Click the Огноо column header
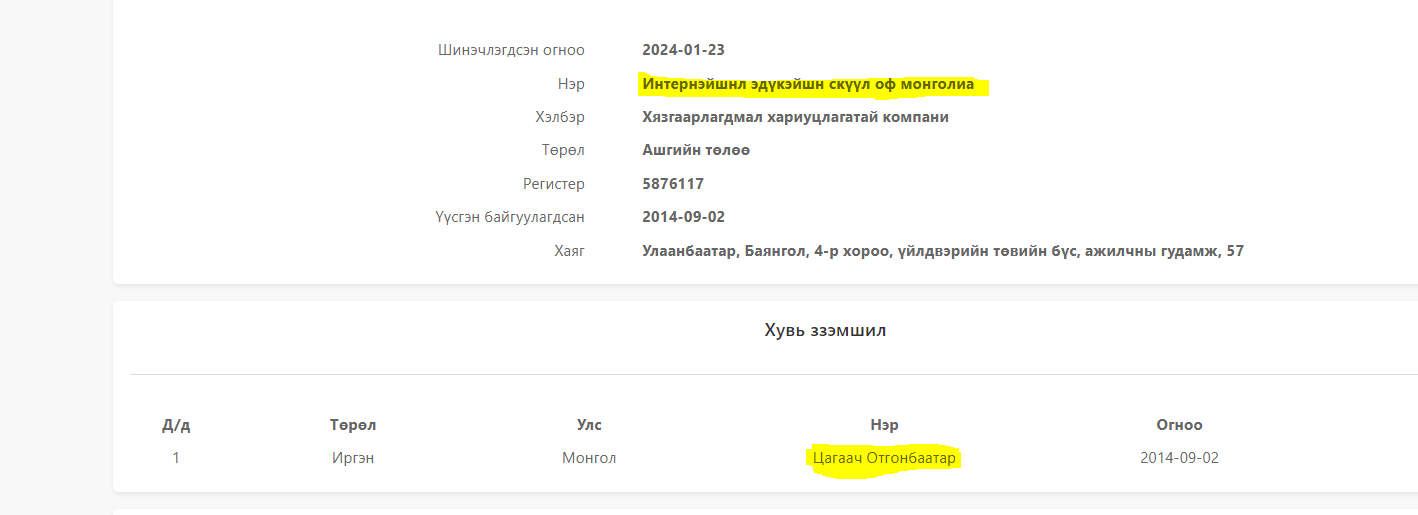 pyautogui.click(x=1179, y=425)
